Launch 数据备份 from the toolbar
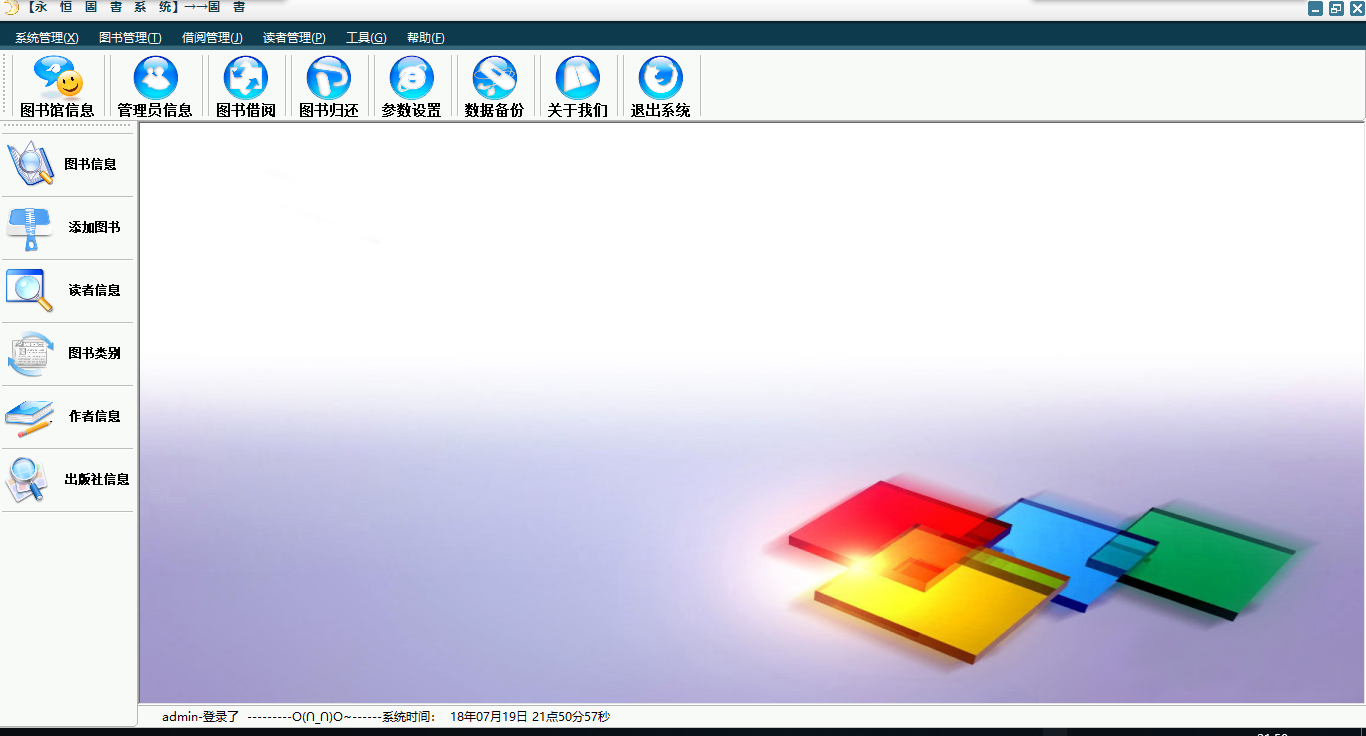 tap(494, 87)
